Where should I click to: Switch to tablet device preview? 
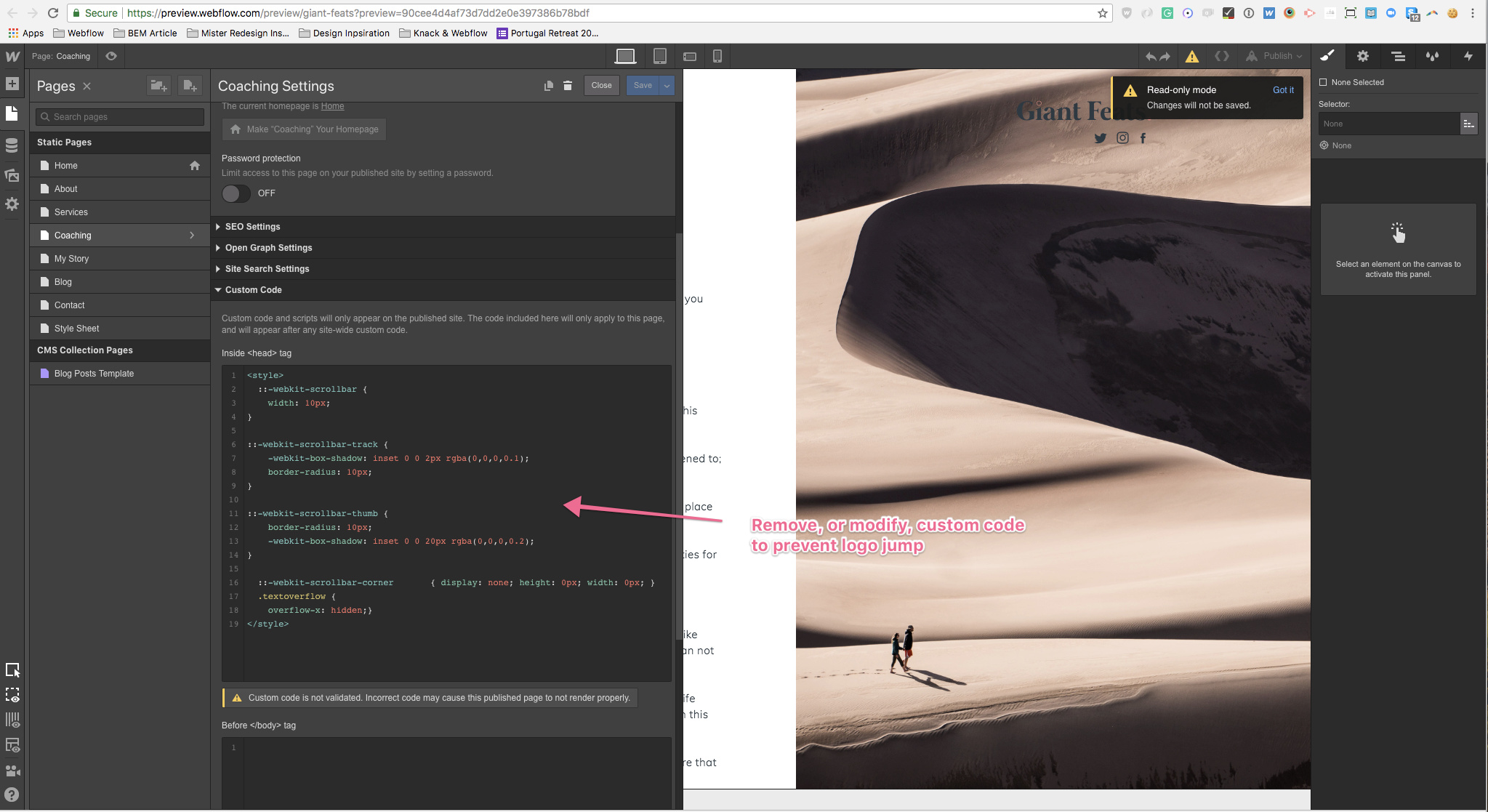[x=659, y=56]
